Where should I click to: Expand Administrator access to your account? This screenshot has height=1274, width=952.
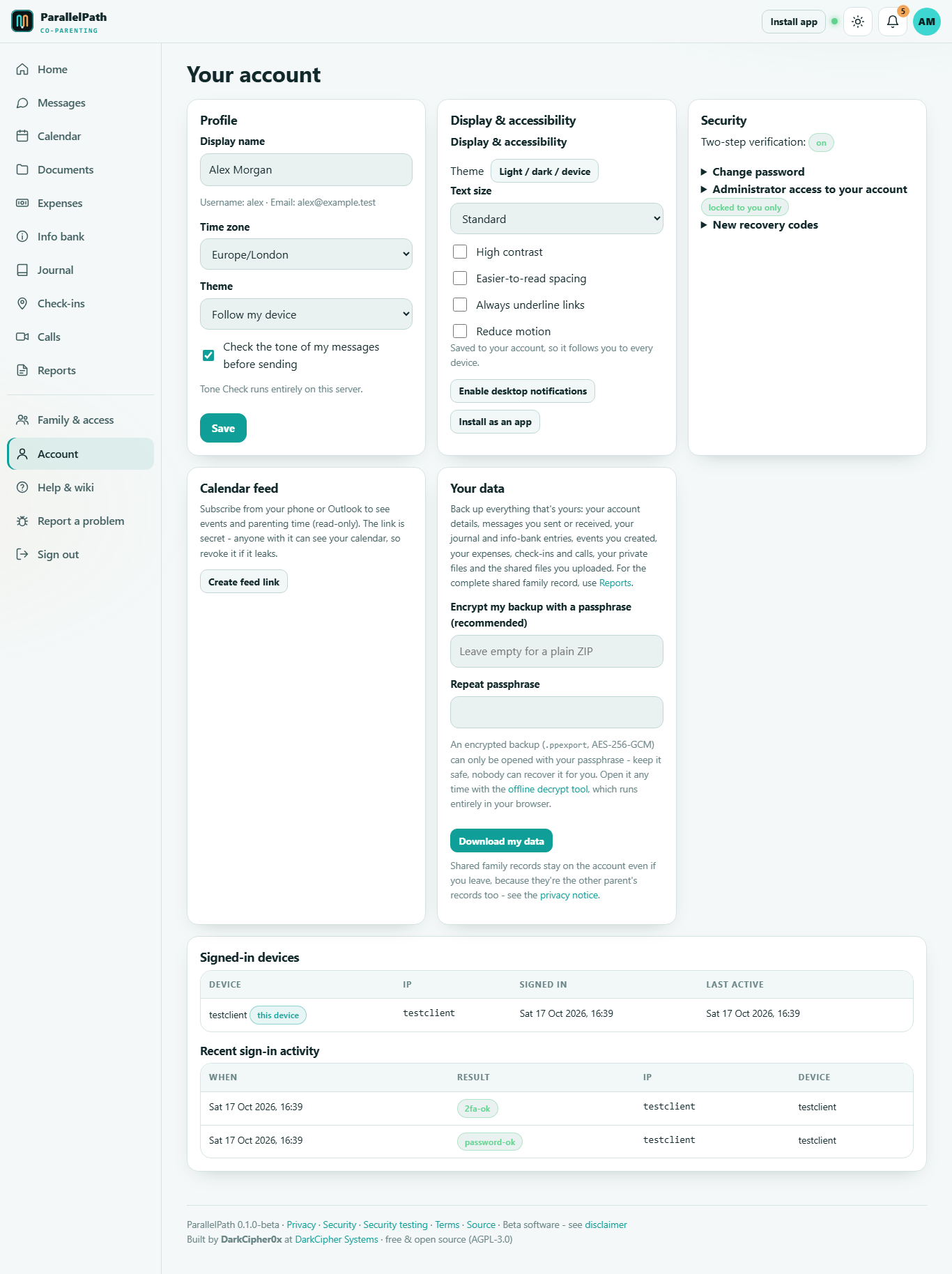(804, 189)
